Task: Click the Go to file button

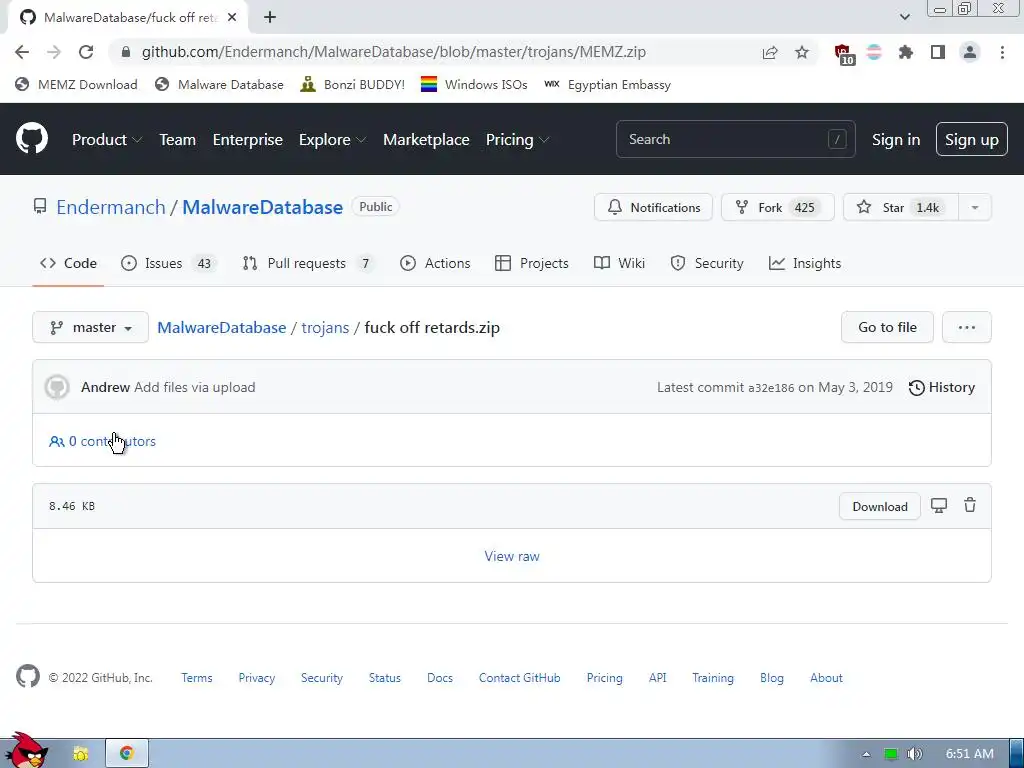Action: point(887,327)
